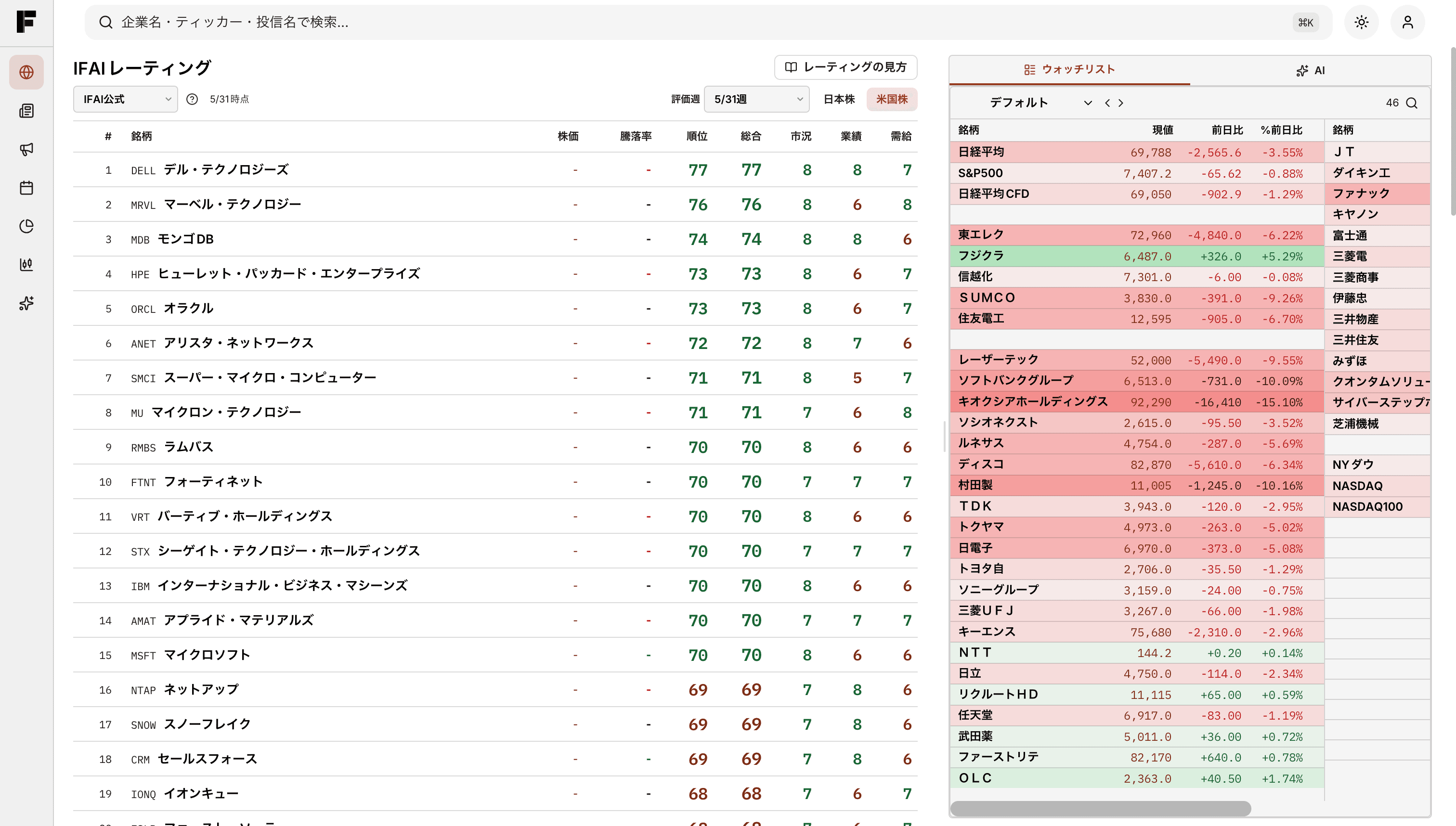
Task: Click the ⌘K shortcut badge
Action: pos(1306,22)
